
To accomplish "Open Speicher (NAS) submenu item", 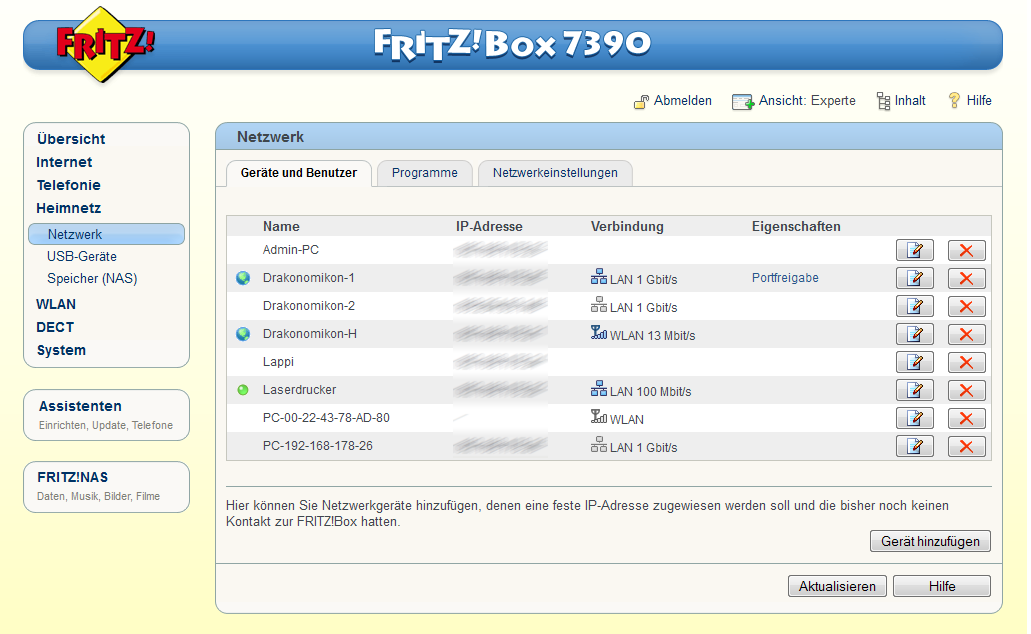I will click(x=92, y=279).
